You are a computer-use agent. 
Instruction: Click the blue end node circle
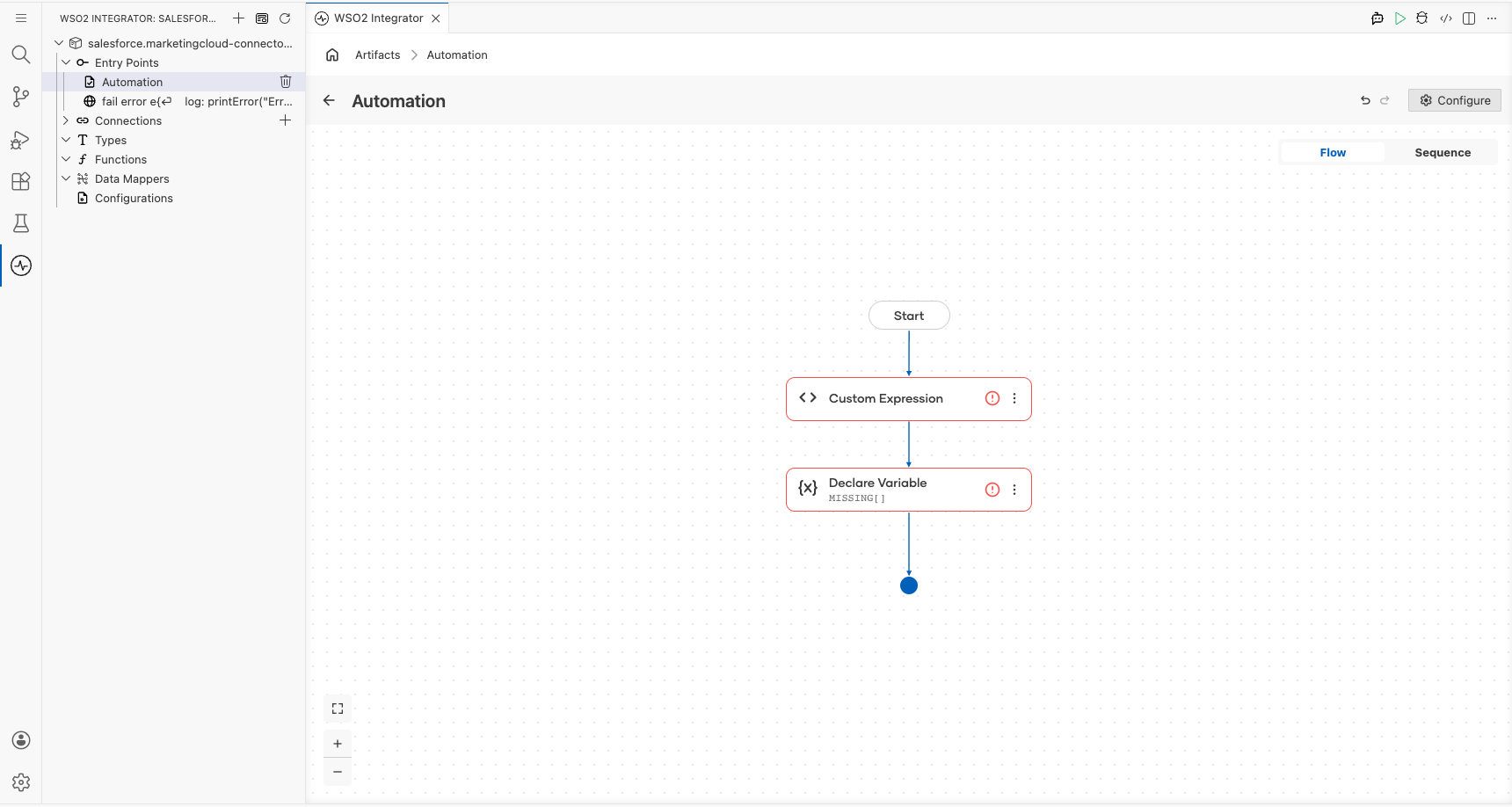(909, 585)
